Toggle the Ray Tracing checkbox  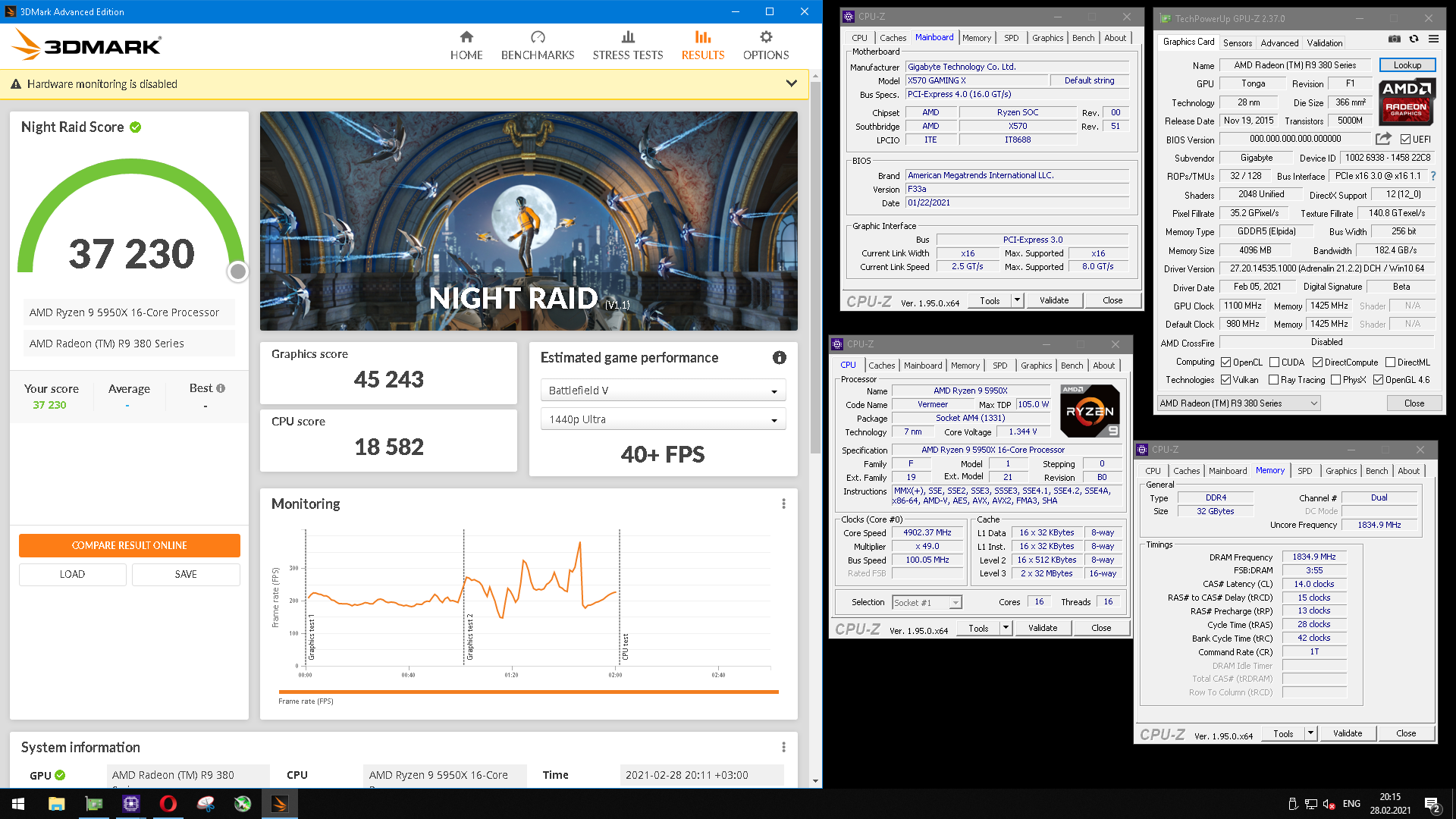1274,380
